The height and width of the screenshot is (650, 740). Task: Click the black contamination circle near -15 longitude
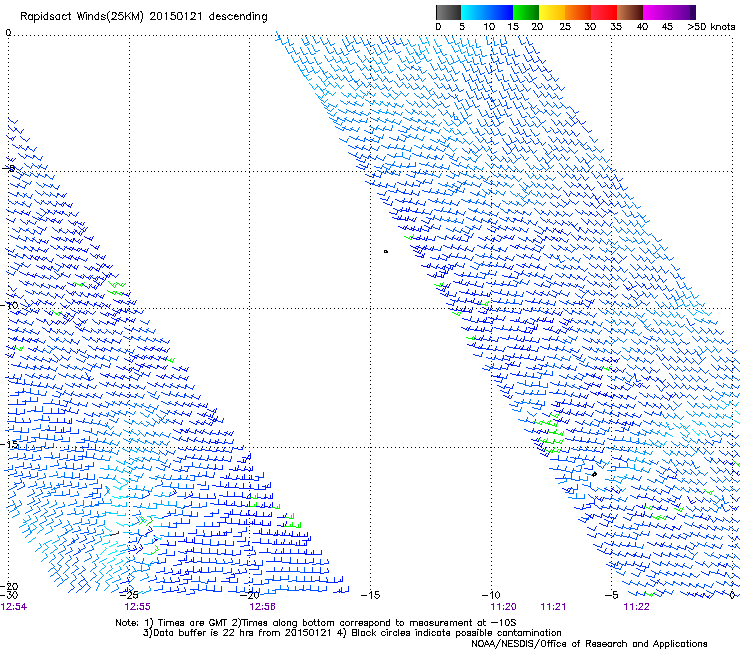(x=386, y=252)
